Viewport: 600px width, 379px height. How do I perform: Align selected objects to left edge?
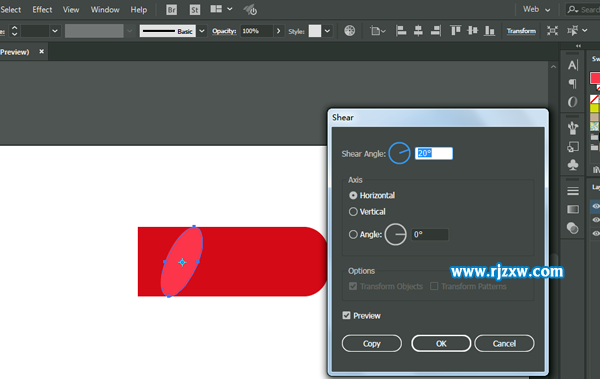401,31
